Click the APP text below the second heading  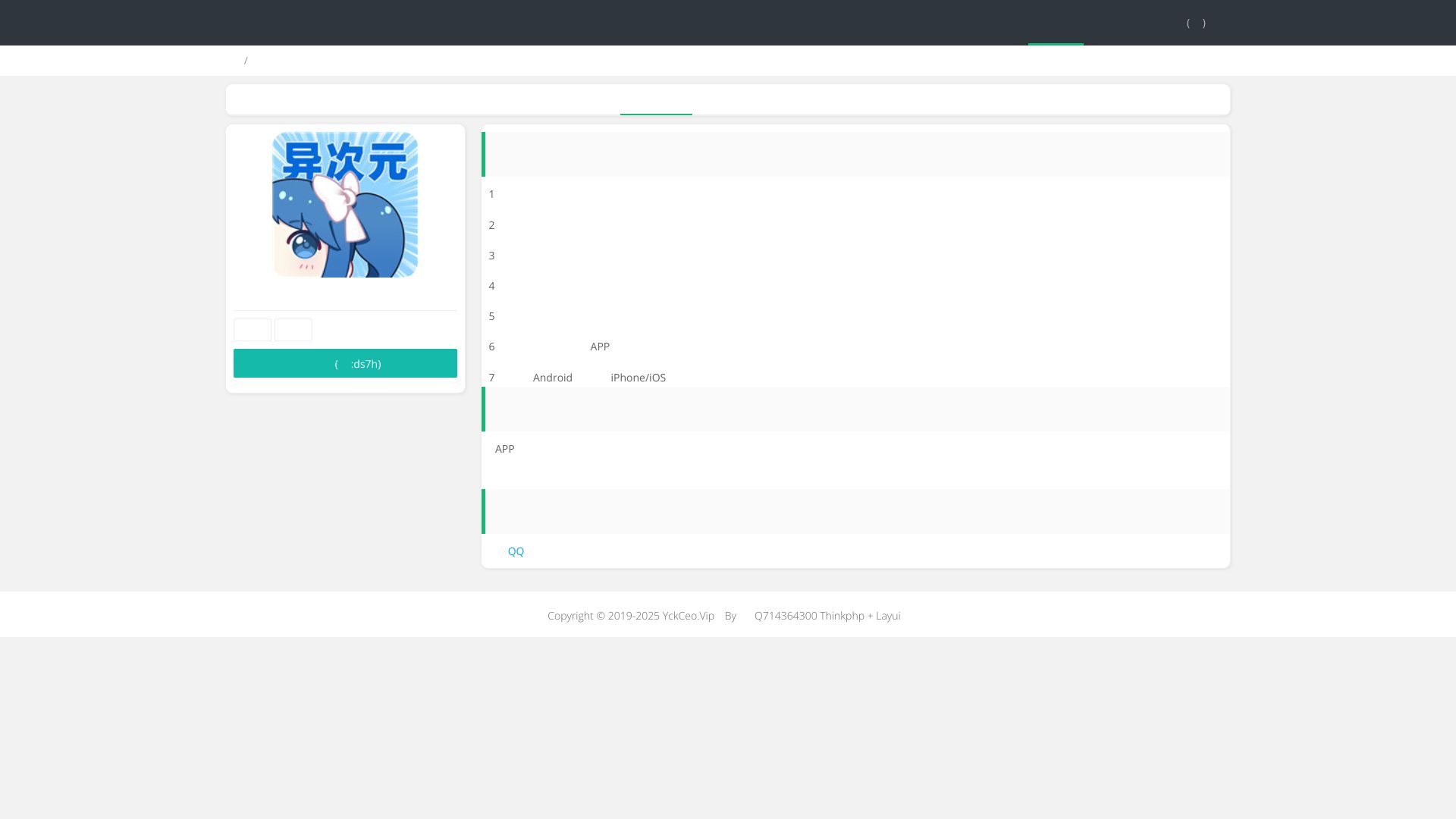click(x=505, y=449)
